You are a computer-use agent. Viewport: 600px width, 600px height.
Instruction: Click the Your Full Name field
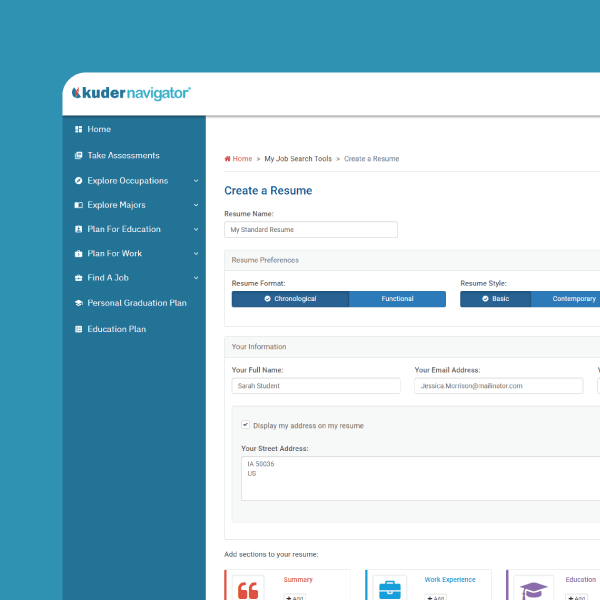(316, 386)
